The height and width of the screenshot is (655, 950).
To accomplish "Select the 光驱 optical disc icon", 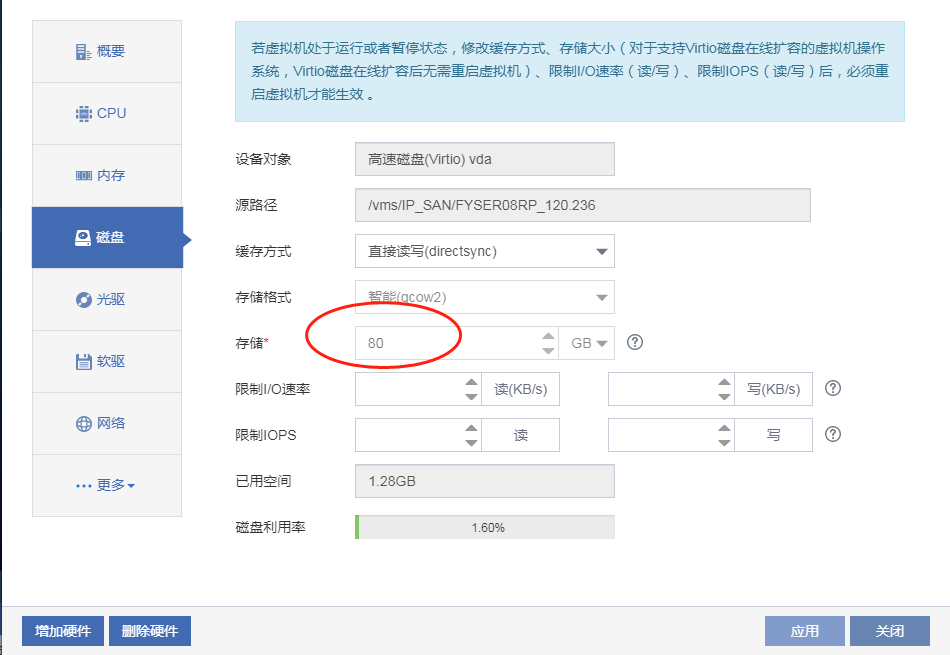I will click(84, 300).
